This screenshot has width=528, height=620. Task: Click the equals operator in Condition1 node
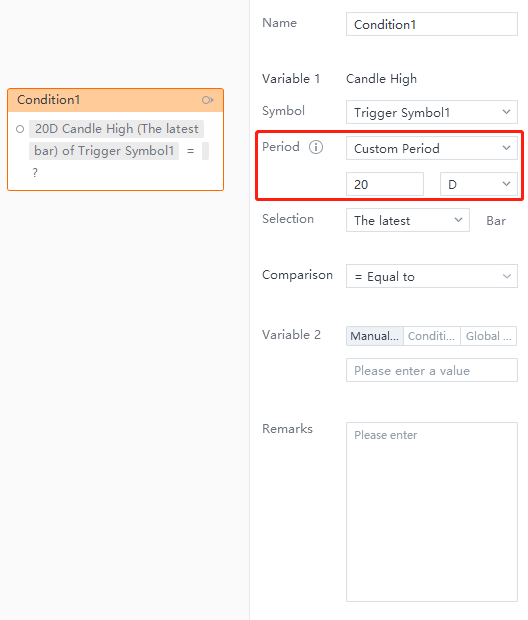click(190, 151)
